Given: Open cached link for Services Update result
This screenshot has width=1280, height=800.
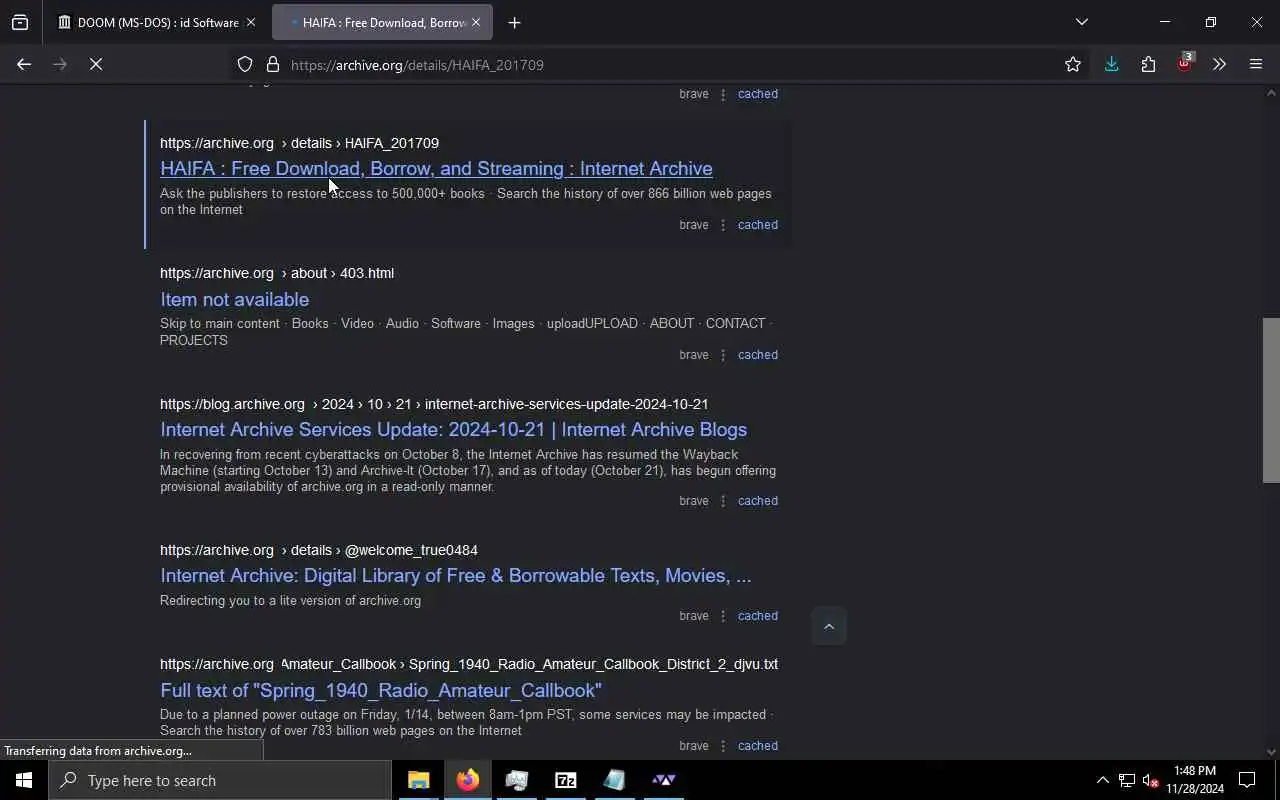Looking at the screenshot, I should coord(757,501).
